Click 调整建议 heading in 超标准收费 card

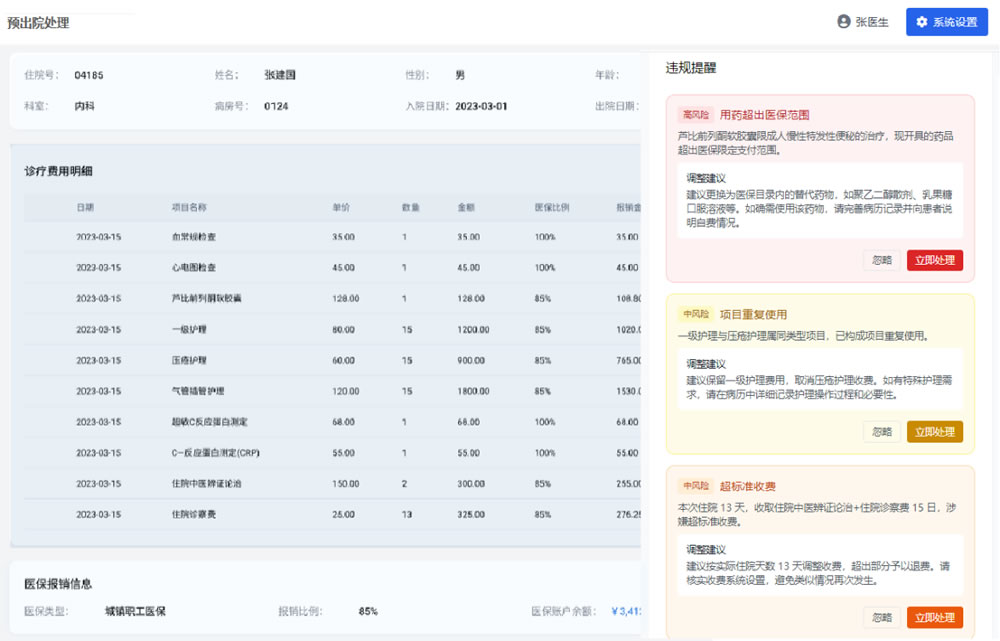coord(706,550)
